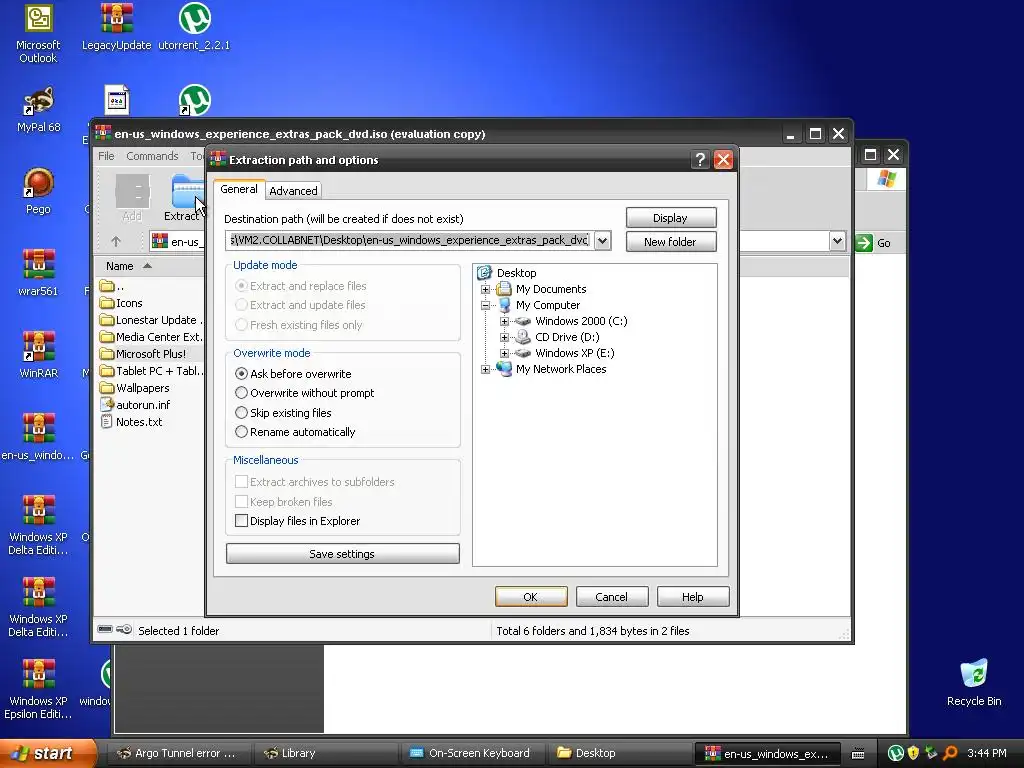1024x768 pixels.
Task: Launch MyPal 68 browser shortcut
Action: (x=38, y=109)
